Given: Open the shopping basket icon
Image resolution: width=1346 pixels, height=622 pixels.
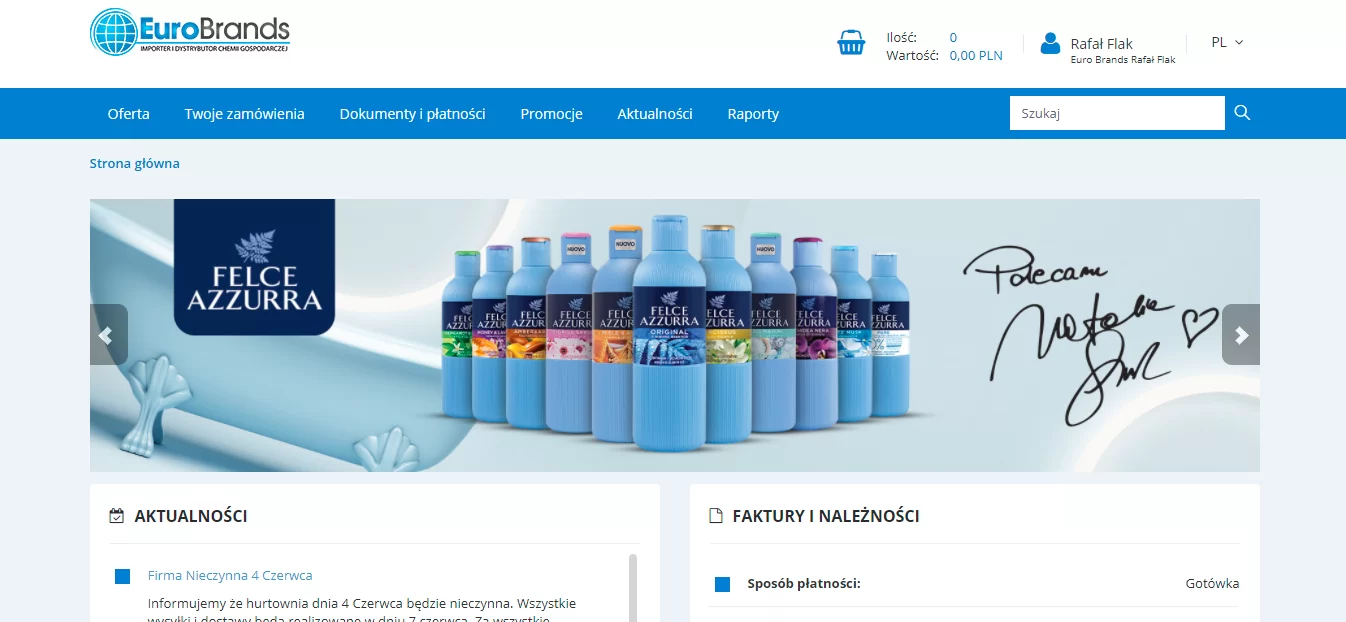Looking at the screenshot, I should (x=851, y=43).
